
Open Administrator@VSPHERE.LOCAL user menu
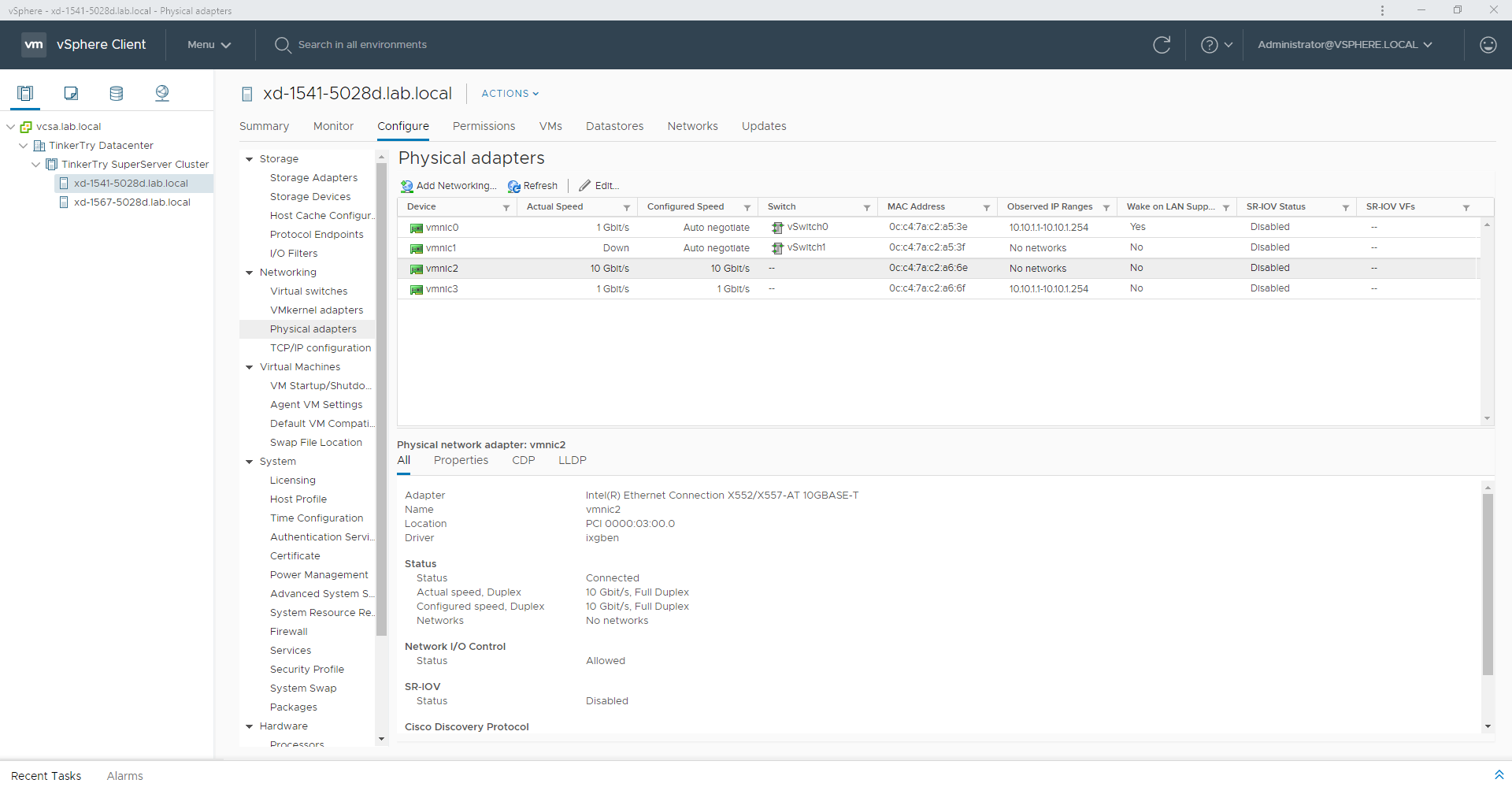(x=1345, y=45)
